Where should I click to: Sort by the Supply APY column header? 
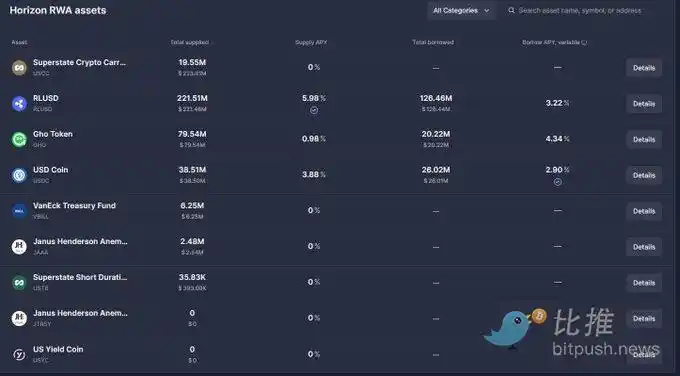coord(311,42)
